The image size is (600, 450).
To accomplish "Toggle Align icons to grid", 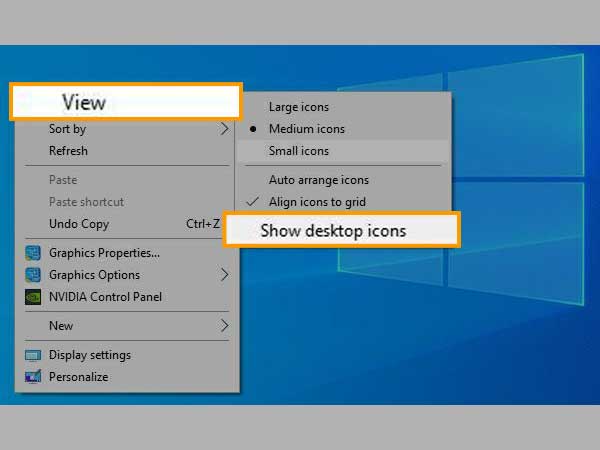I will click(344, 202).
